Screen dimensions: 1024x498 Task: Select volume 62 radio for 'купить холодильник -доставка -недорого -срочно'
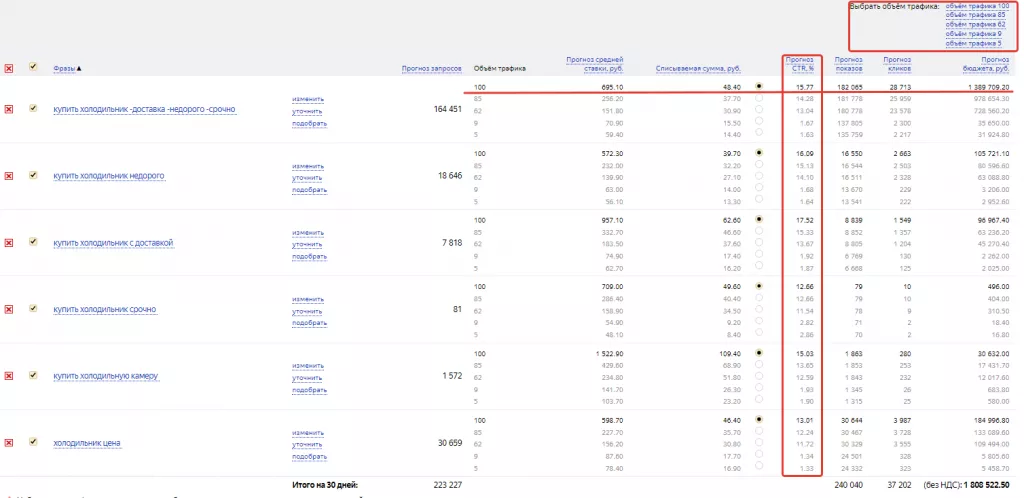pos(759,109)
